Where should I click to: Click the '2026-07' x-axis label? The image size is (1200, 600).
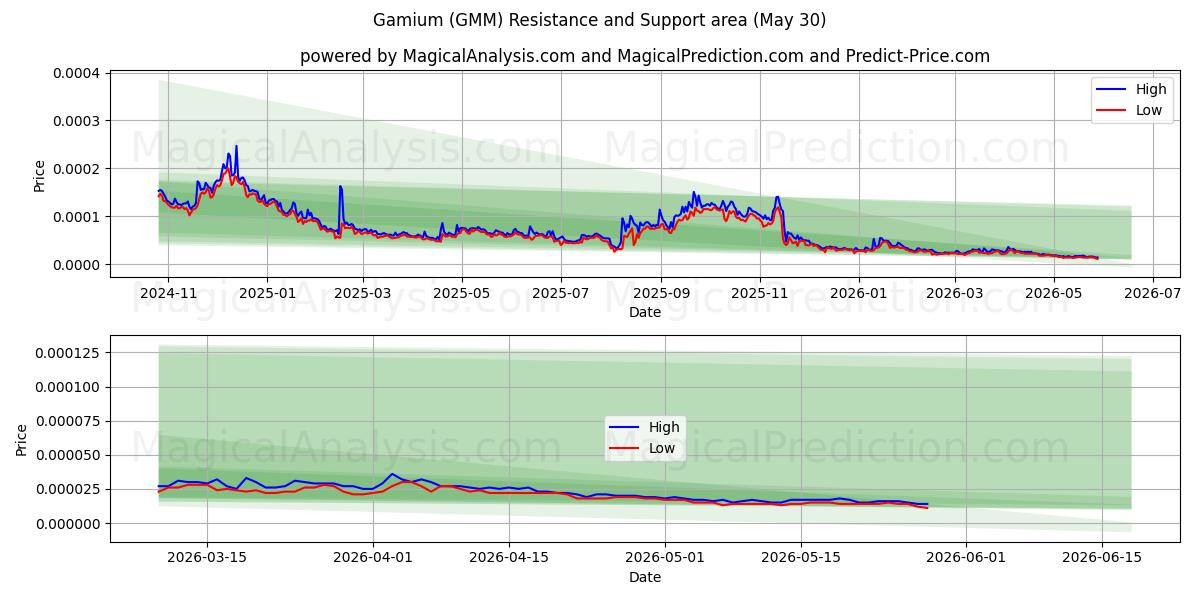coord(1153,293)
